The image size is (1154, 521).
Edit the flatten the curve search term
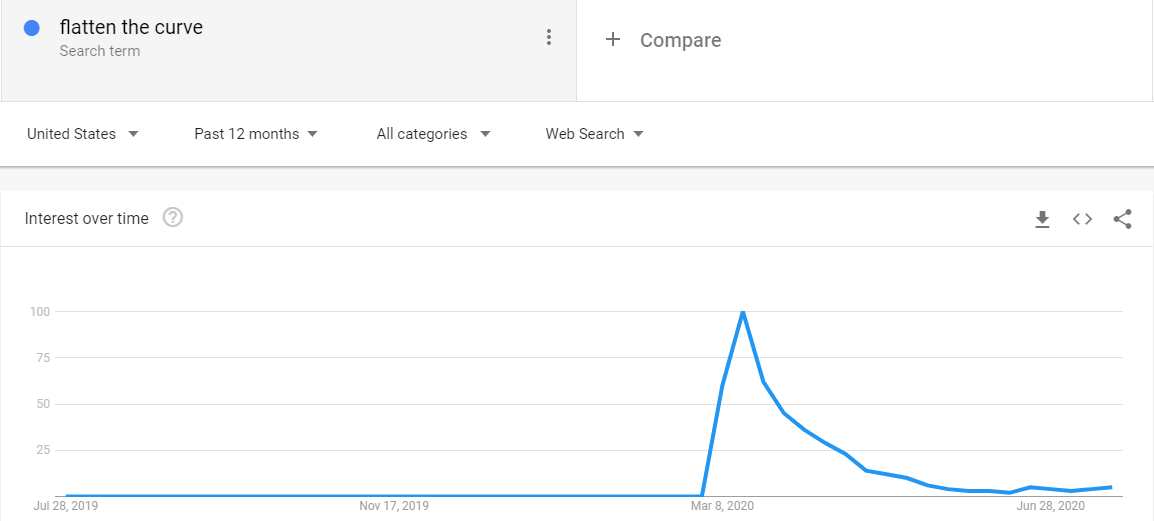click(131, 27)
